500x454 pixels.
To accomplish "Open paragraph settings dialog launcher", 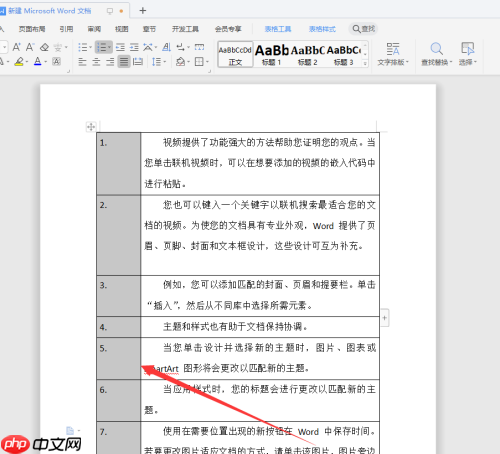I will [210, 71].
